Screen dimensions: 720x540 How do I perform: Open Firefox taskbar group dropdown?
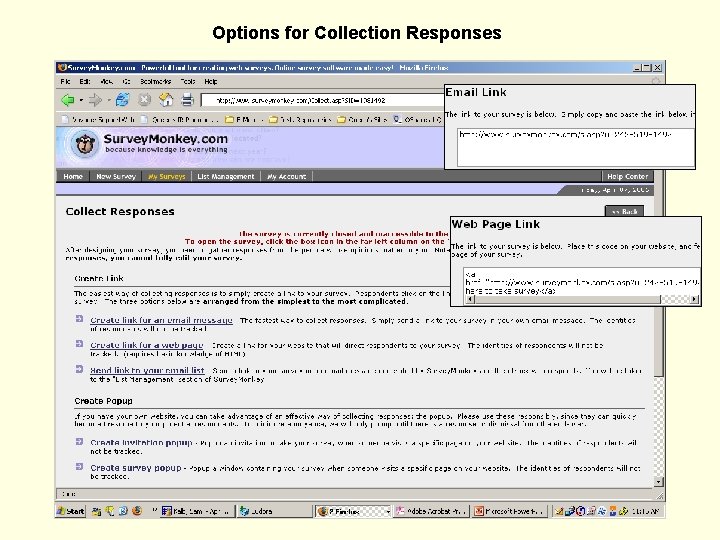(388, 511)
